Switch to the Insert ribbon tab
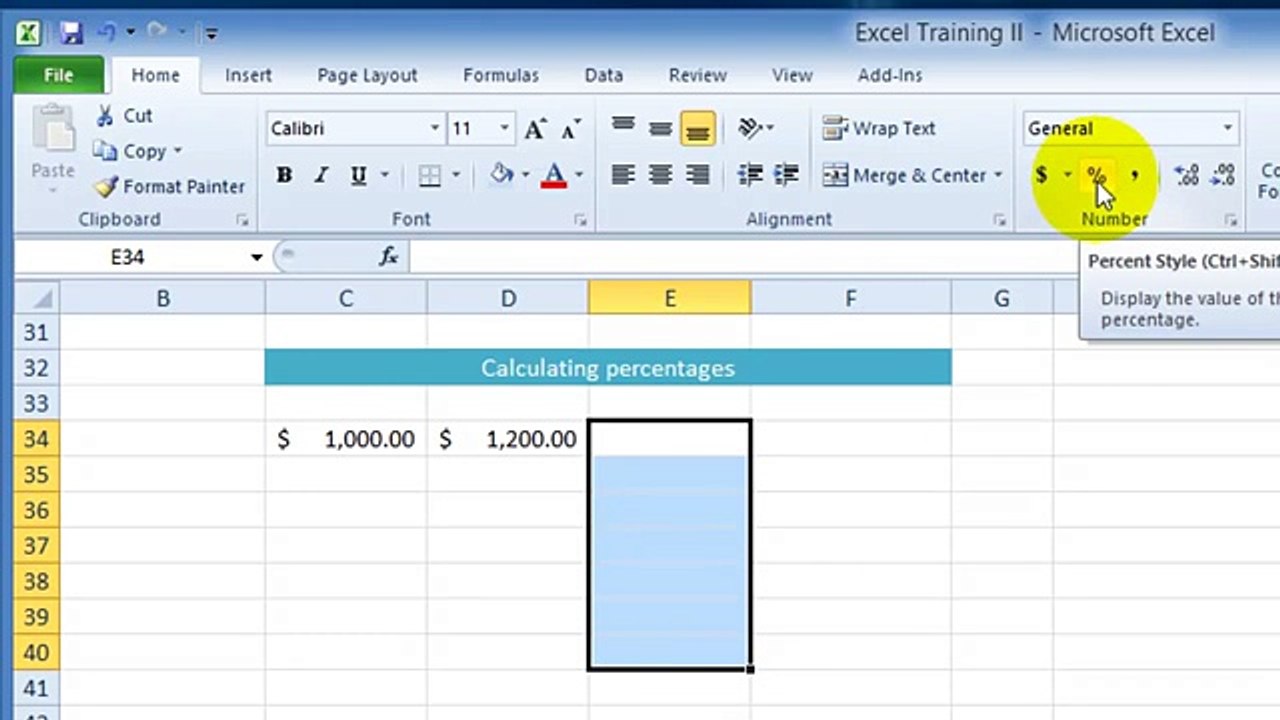The height and width of the screenshot is (720, 1280). click(x=248, y=75)
